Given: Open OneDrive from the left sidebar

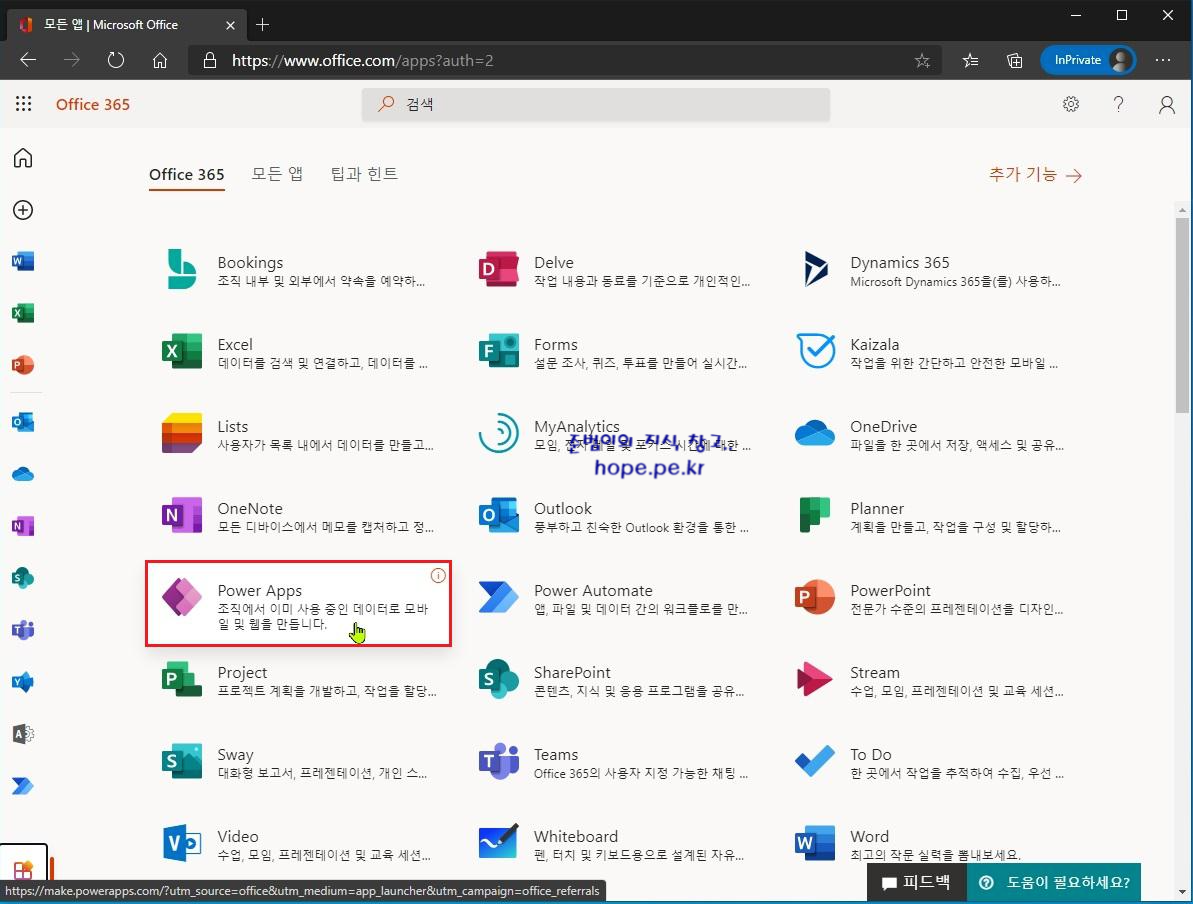Looking at the screenshot, I should pyautogui.click(x=23, y=474).
